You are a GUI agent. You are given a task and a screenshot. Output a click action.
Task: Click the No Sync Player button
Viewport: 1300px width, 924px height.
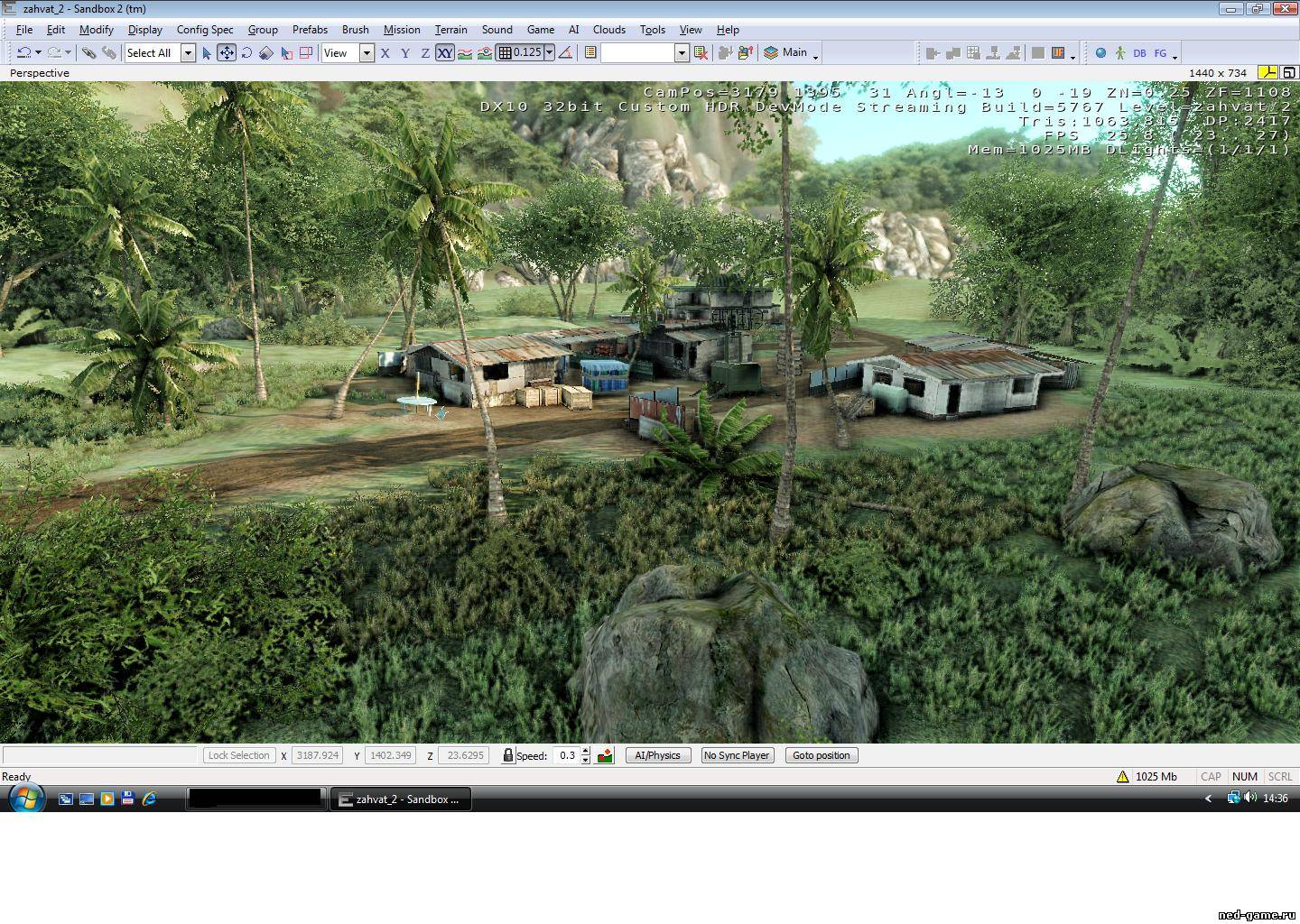(737, 755)
